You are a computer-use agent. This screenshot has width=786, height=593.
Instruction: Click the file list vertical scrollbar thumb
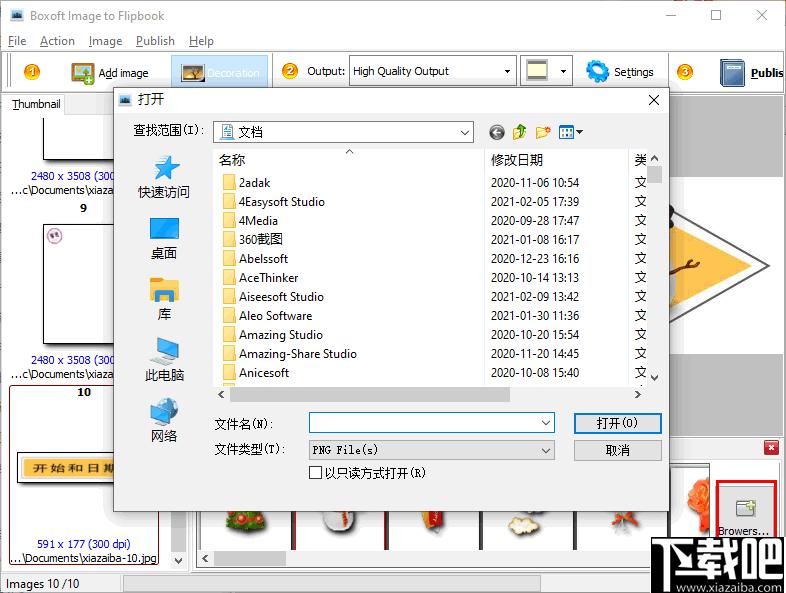tap(654, 174)
